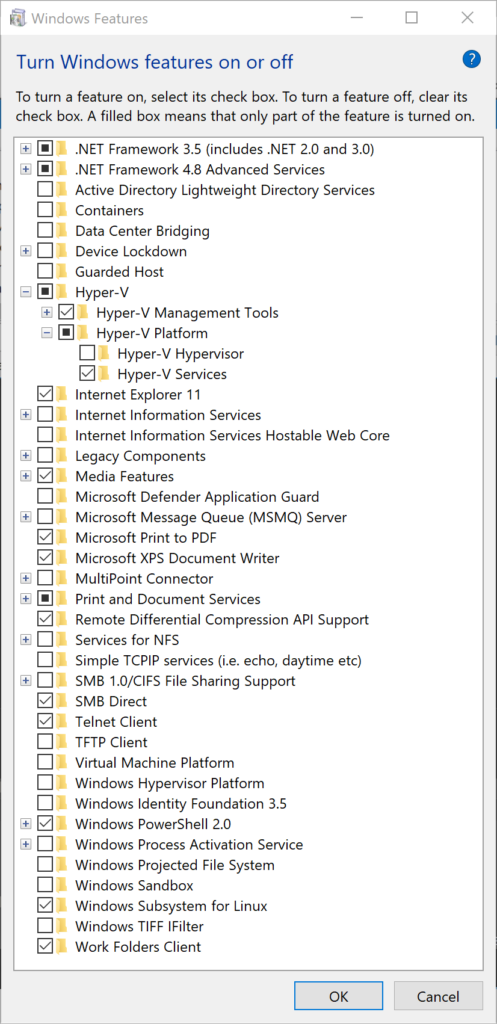Click the folder icon beside Guarded Host
The height and width of the screenshot is (1024, 497).
click(x=62, y=272)
